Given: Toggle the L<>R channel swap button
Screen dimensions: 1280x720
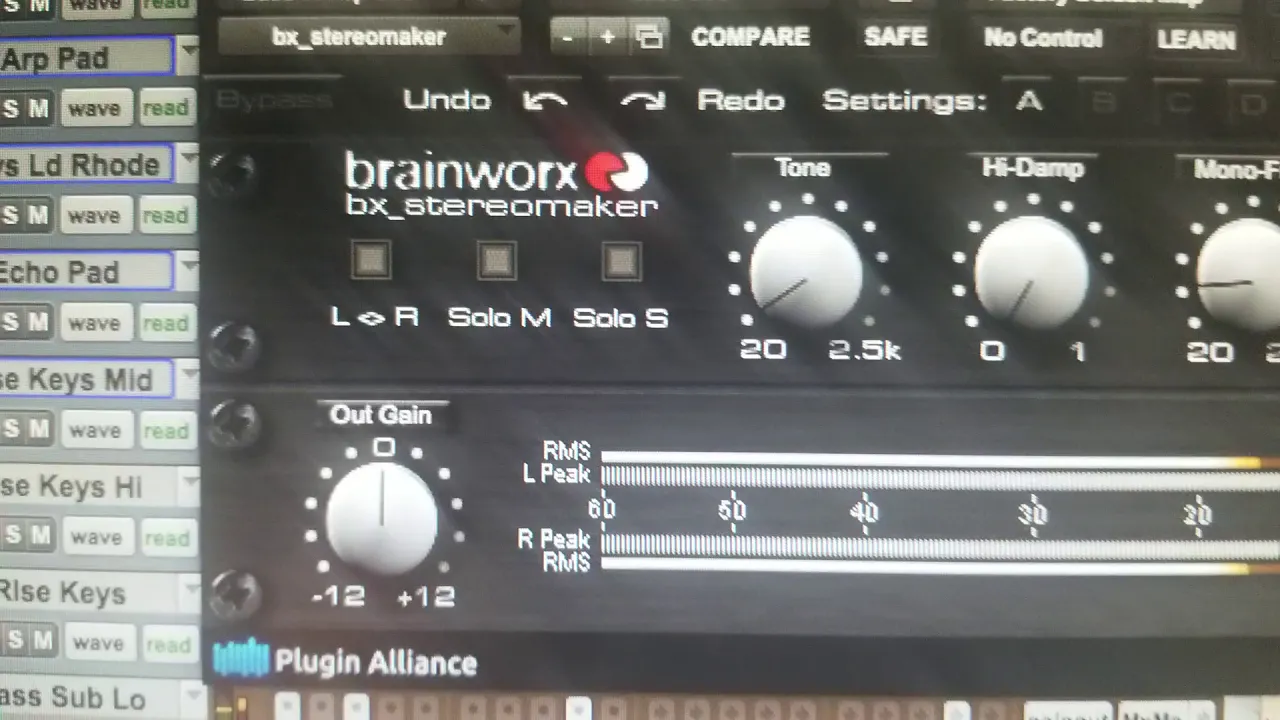Looking at the screenshot, I should [x=372, y=262].
